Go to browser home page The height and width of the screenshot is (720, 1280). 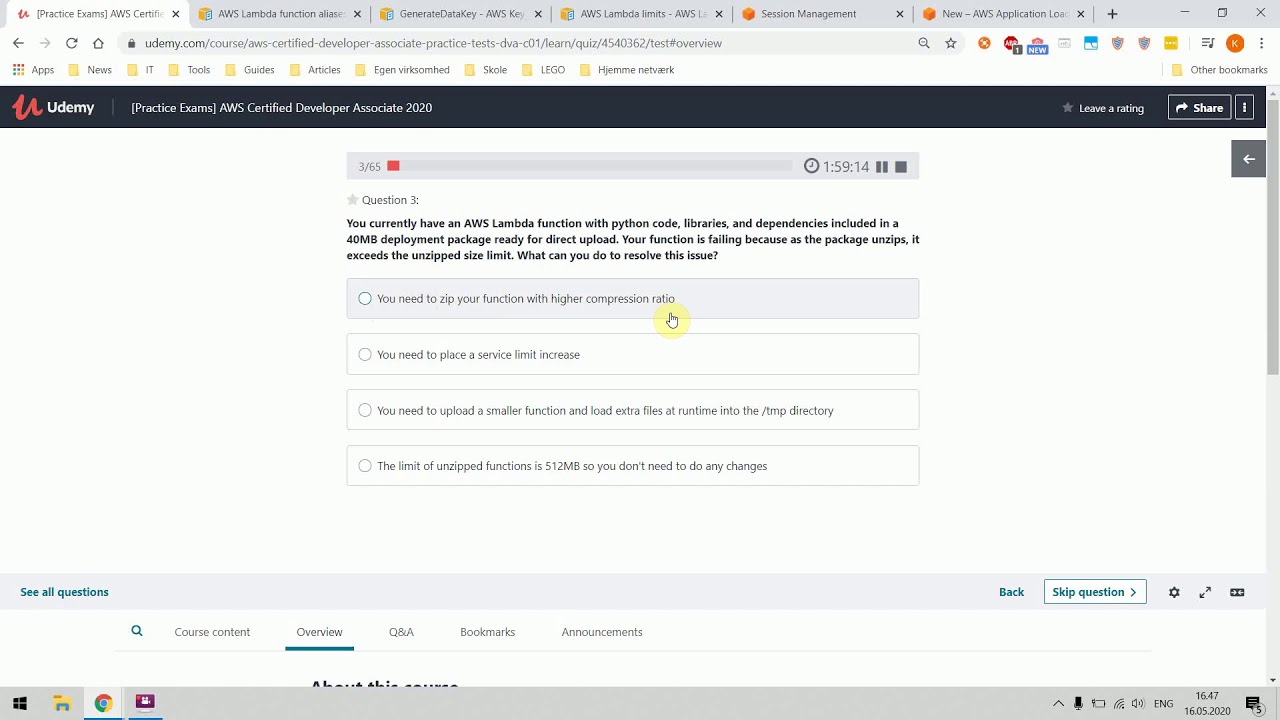(98, 43)
